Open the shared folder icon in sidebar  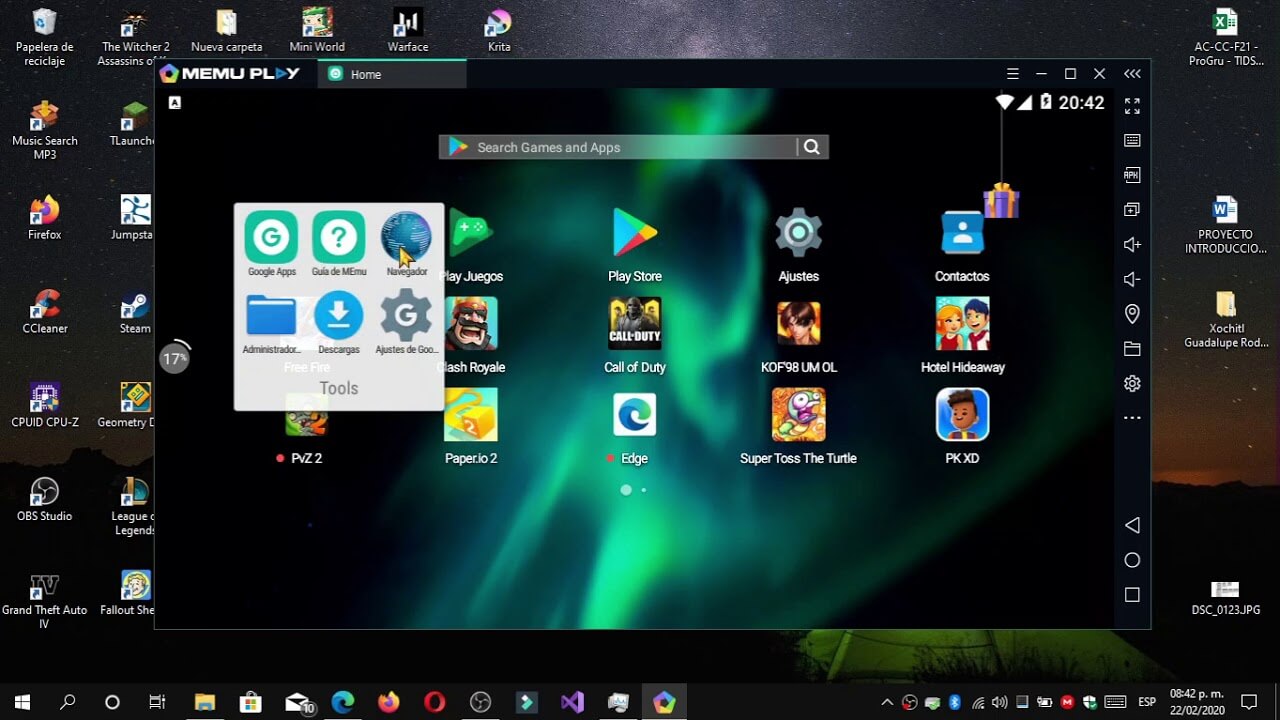point(1132,349)
